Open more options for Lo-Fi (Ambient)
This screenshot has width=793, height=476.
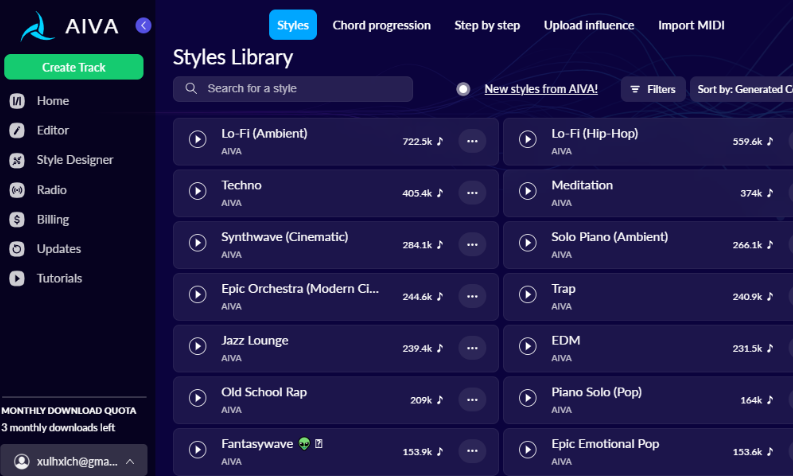pos(472,141)
